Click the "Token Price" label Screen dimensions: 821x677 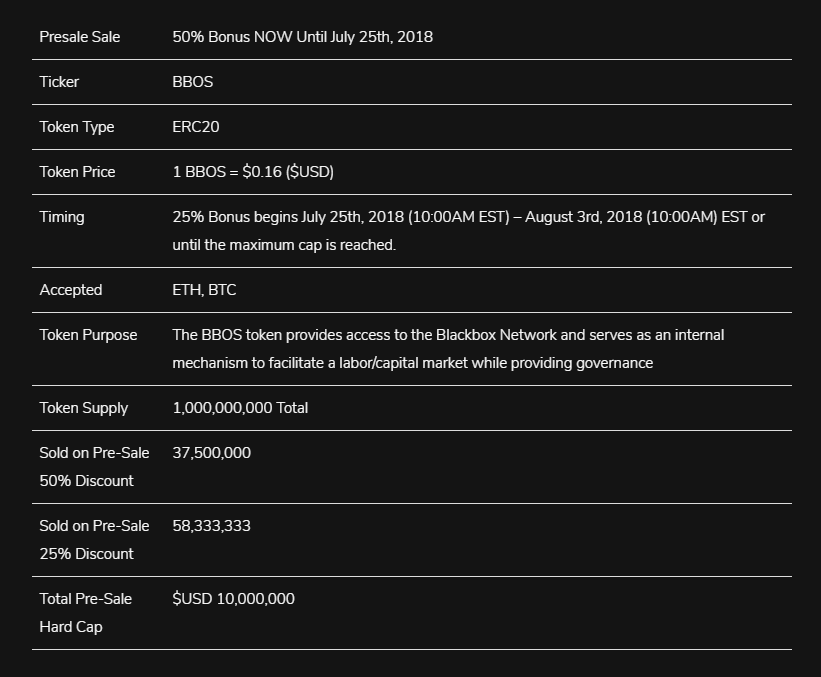click(77, 172)
